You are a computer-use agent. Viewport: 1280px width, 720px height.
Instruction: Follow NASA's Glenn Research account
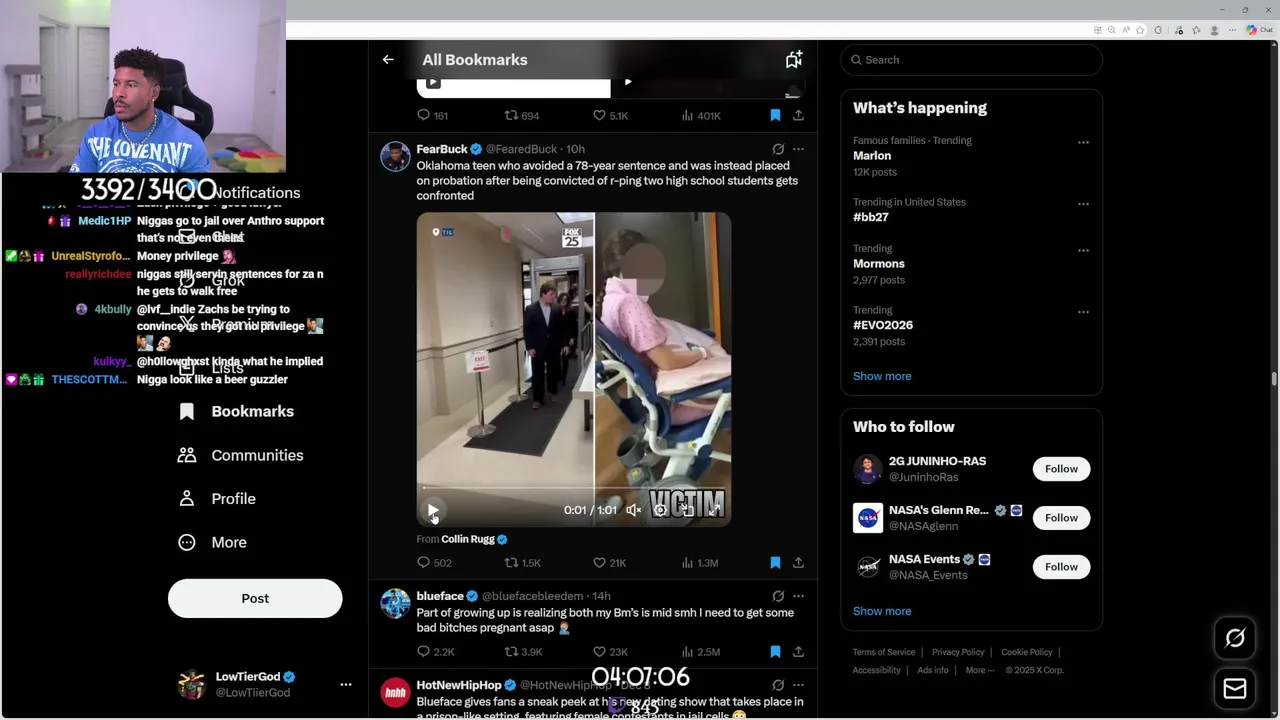[x=1061, y=518]
